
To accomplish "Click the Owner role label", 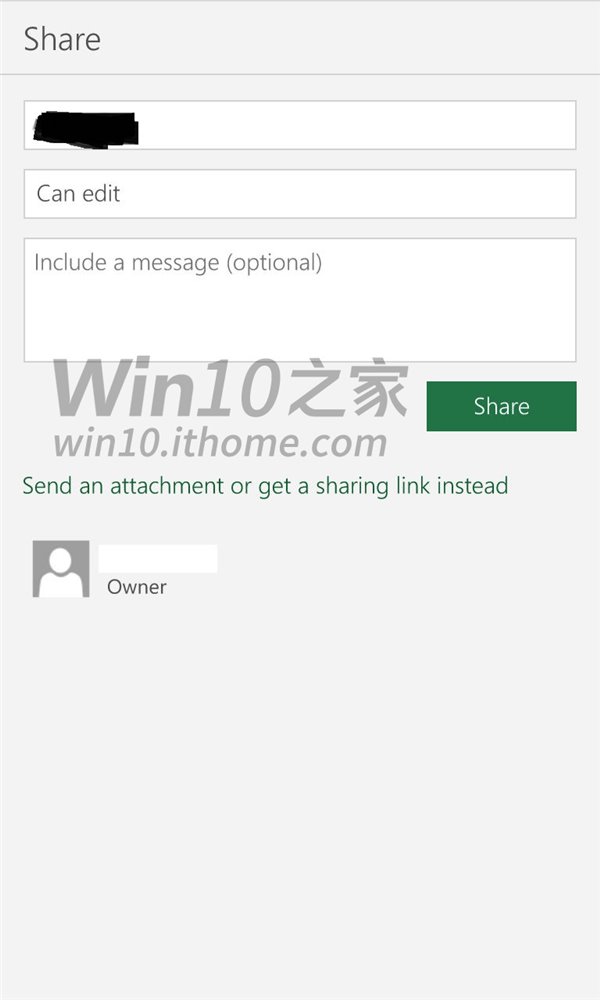I will point(136,587).
